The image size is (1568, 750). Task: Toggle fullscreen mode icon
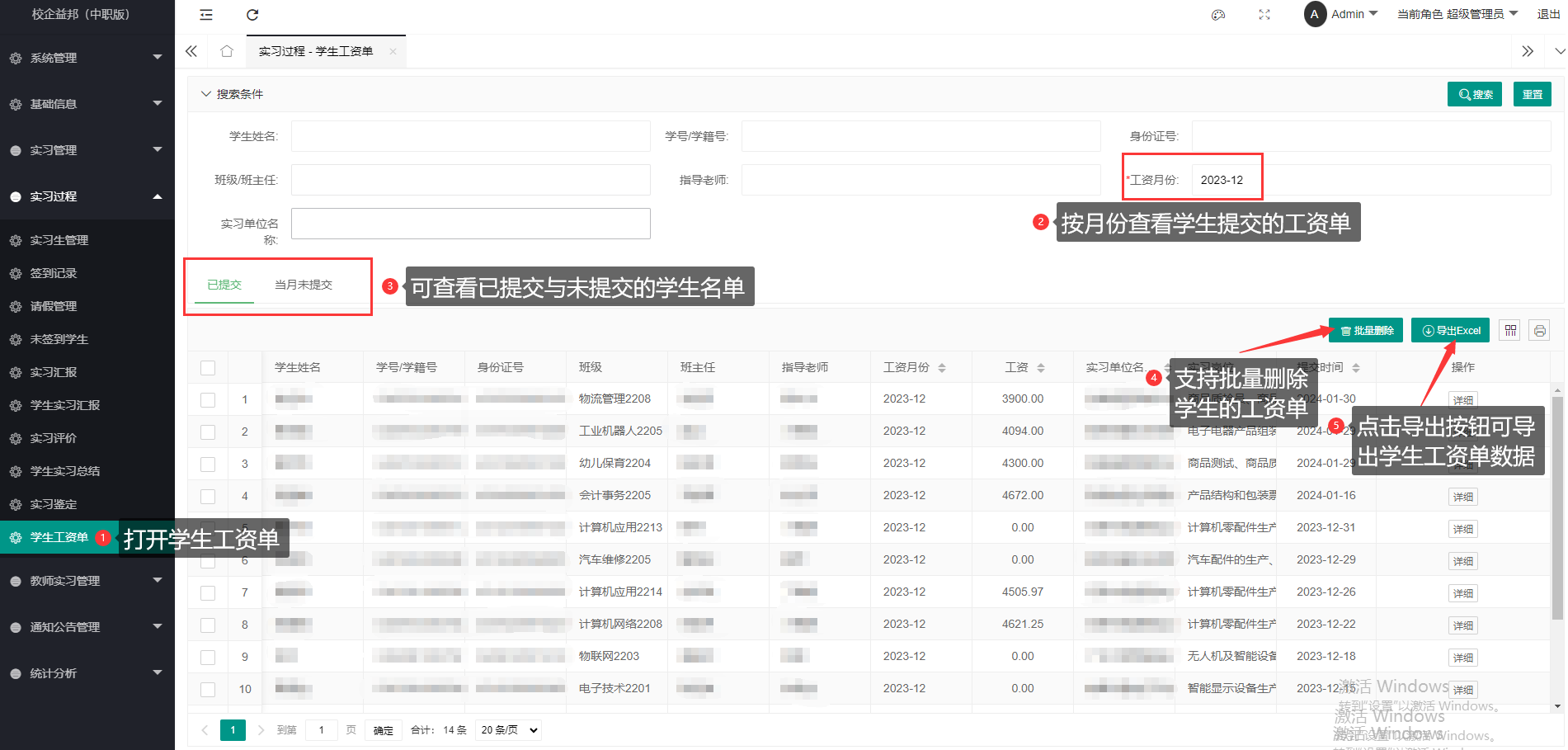(x=1264, y=15)
